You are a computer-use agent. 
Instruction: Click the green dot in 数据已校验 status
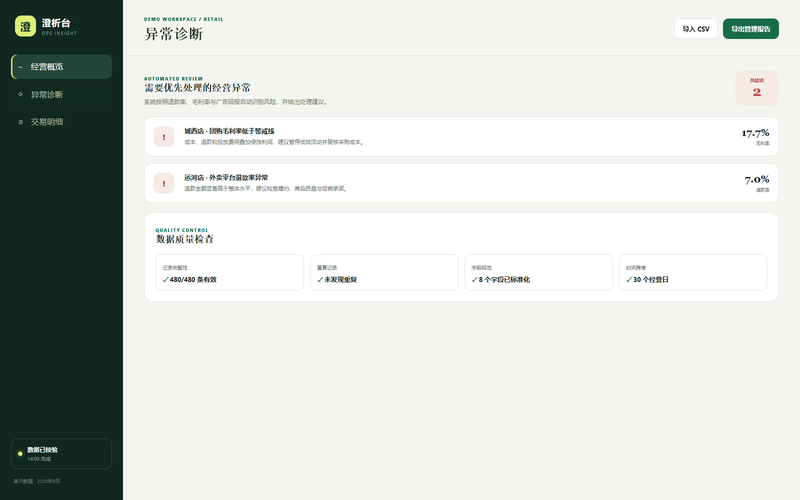pos(20,454)
